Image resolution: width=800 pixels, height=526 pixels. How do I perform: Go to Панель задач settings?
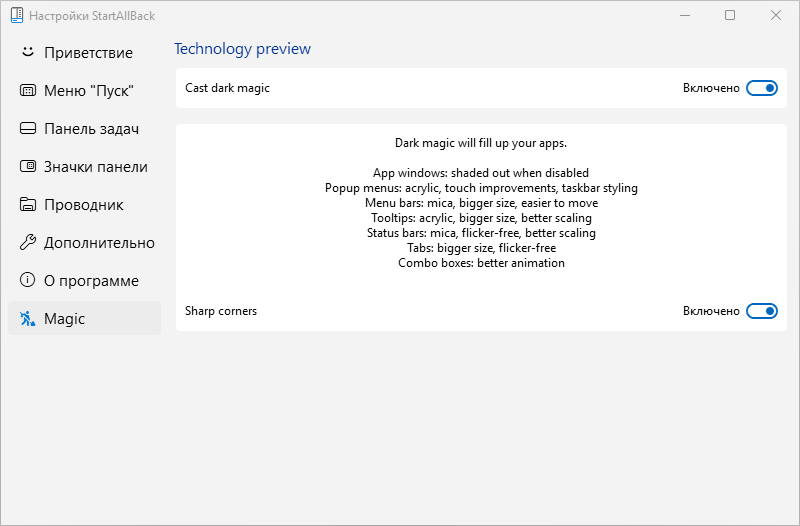coord(91,129)
